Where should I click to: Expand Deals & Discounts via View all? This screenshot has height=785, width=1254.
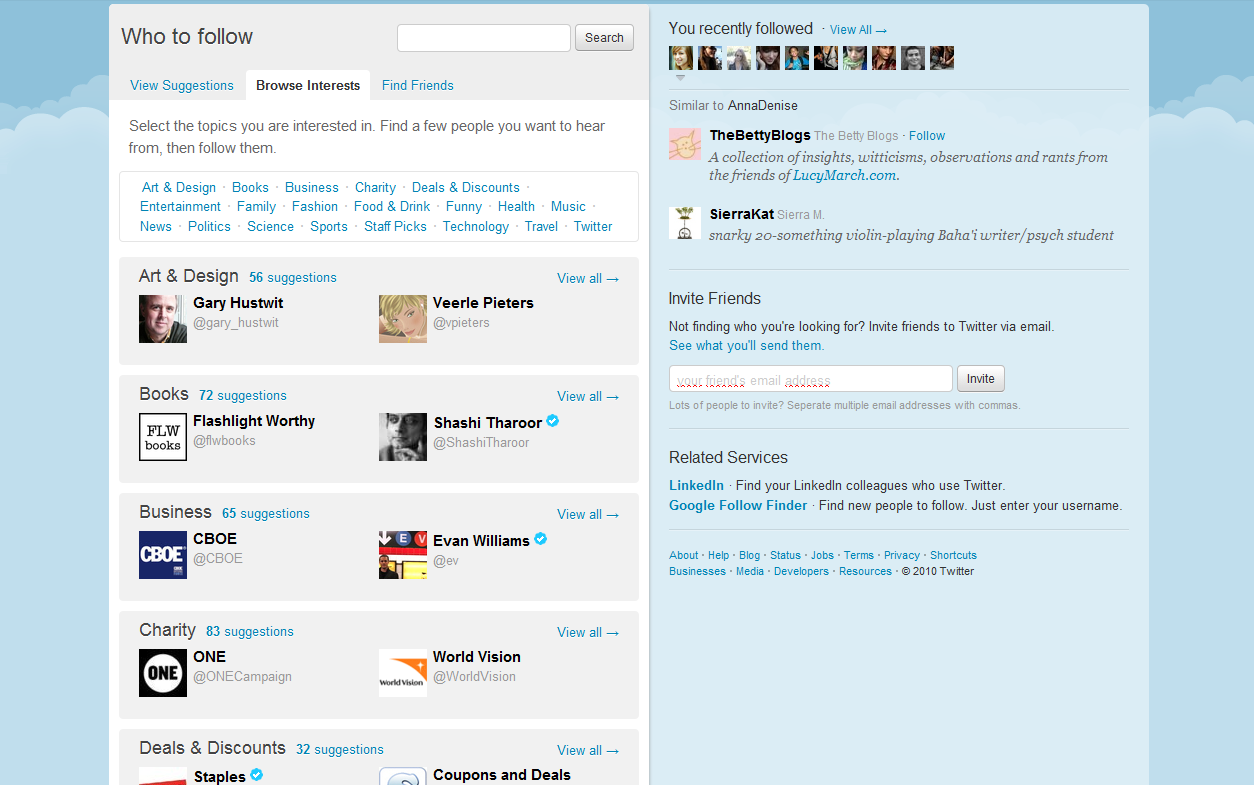coord(588,750)
